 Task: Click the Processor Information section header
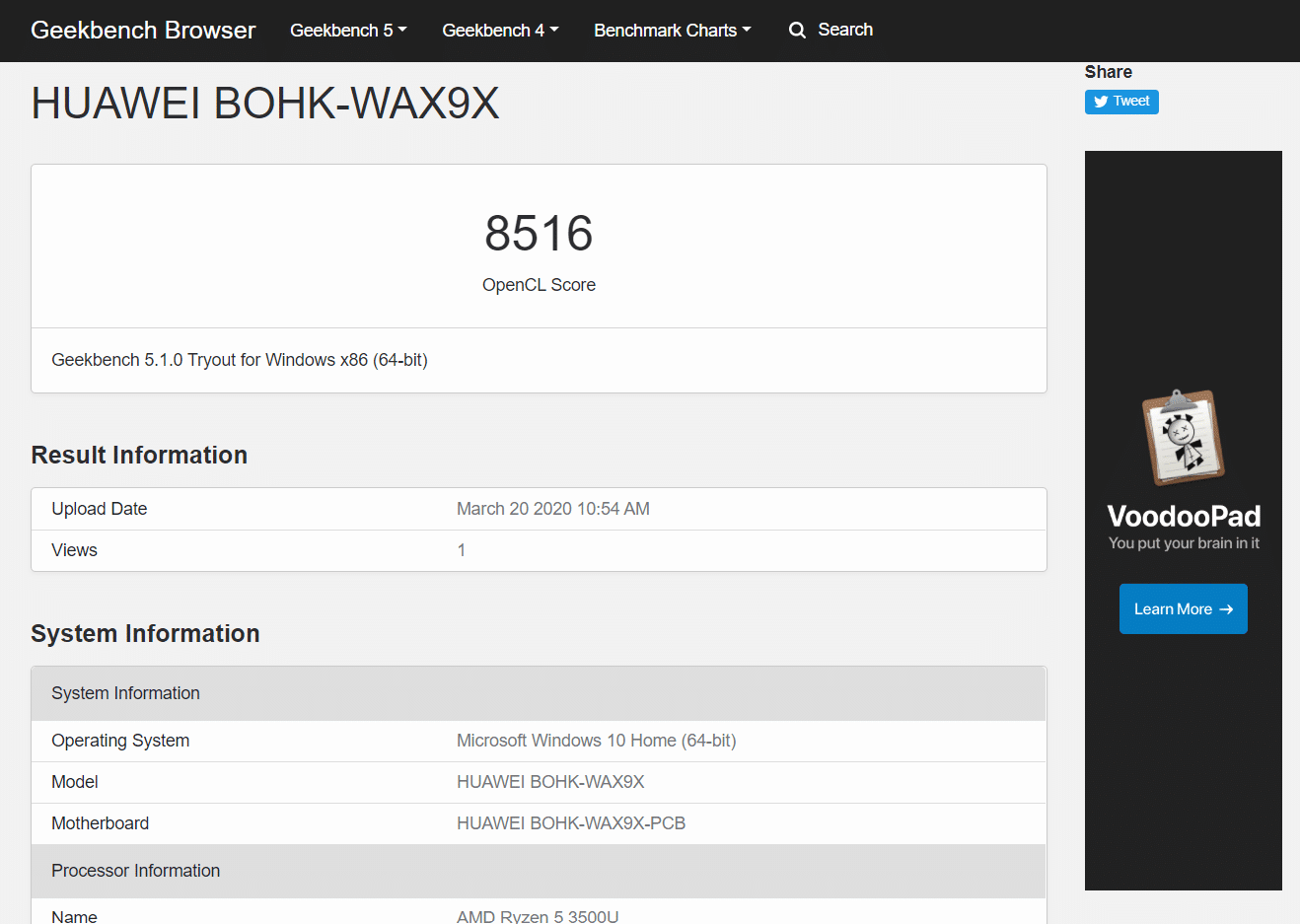click(x=135, y=871)
